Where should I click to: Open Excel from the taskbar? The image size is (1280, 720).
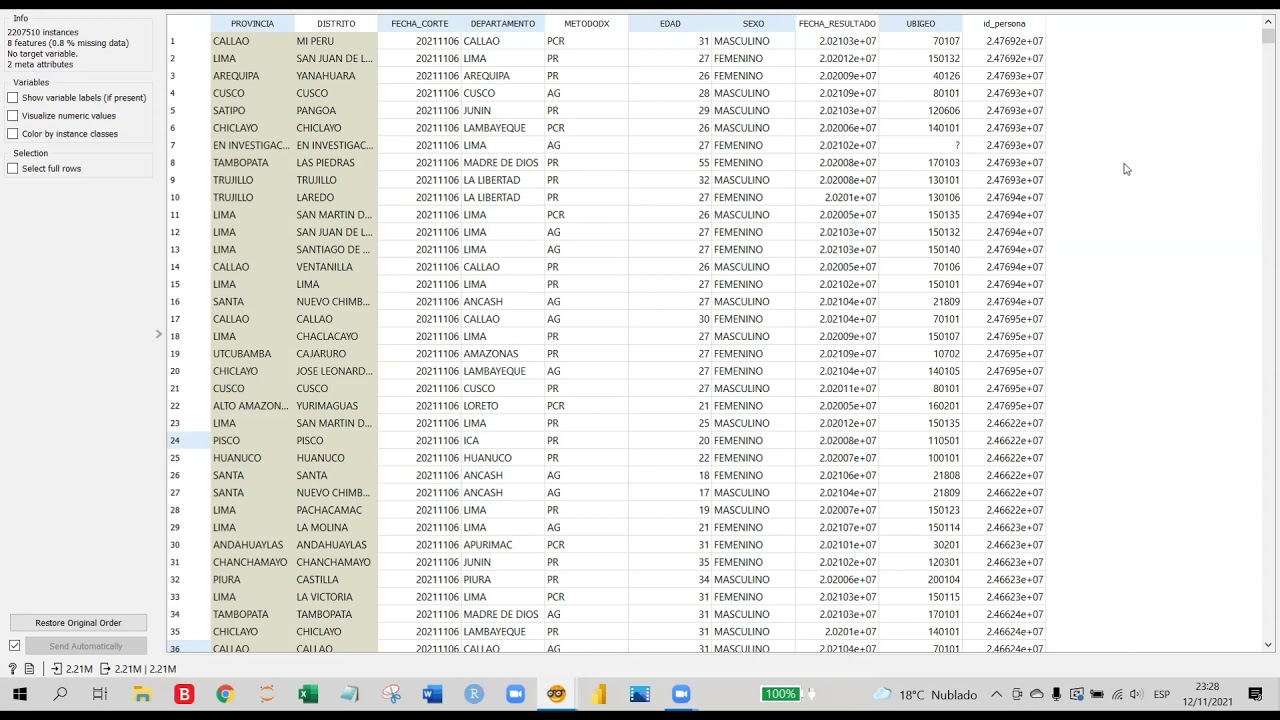coord(308,694)
